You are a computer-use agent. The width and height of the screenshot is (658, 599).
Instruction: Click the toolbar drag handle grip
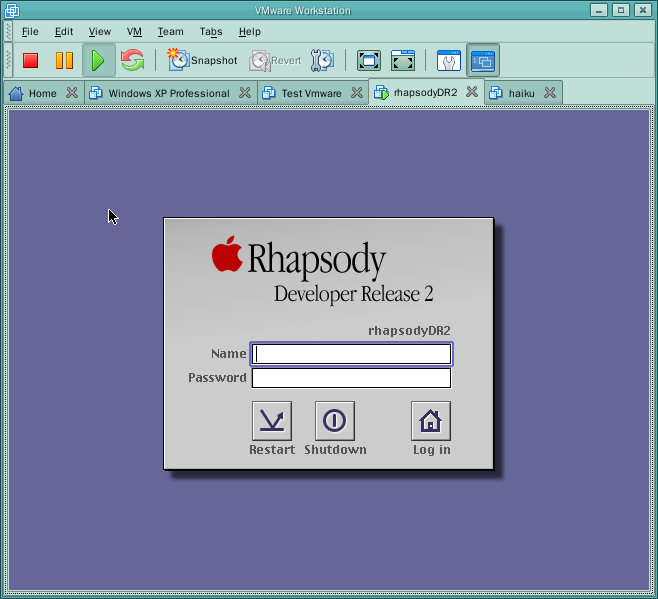pyautogui.click(x=8, y=60)
